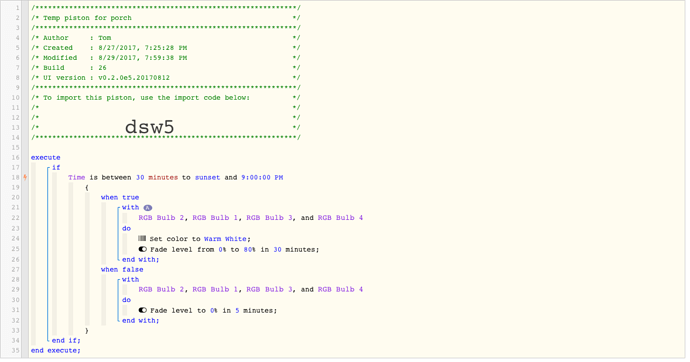Click line number 35 in gutter
Screen dimensions: 690x362
[x=15, y=351]
